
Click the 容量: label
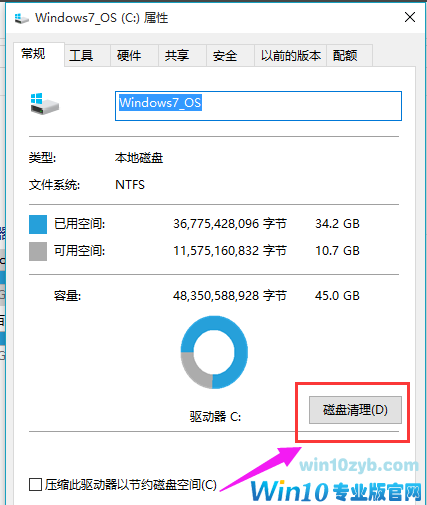(67, 296)
